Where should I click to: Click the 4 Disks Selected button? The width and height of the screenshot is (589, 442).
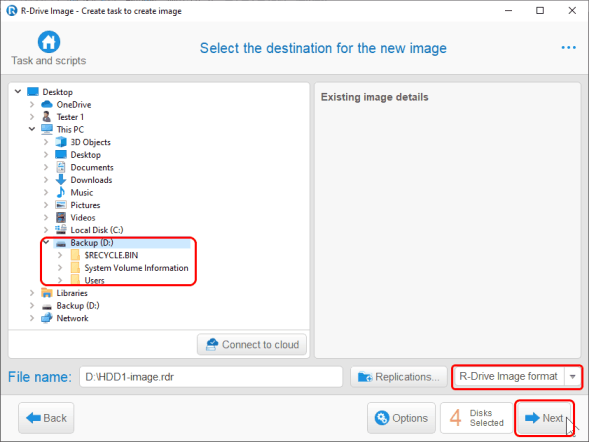pyautogui.click(x=476, y=418)
